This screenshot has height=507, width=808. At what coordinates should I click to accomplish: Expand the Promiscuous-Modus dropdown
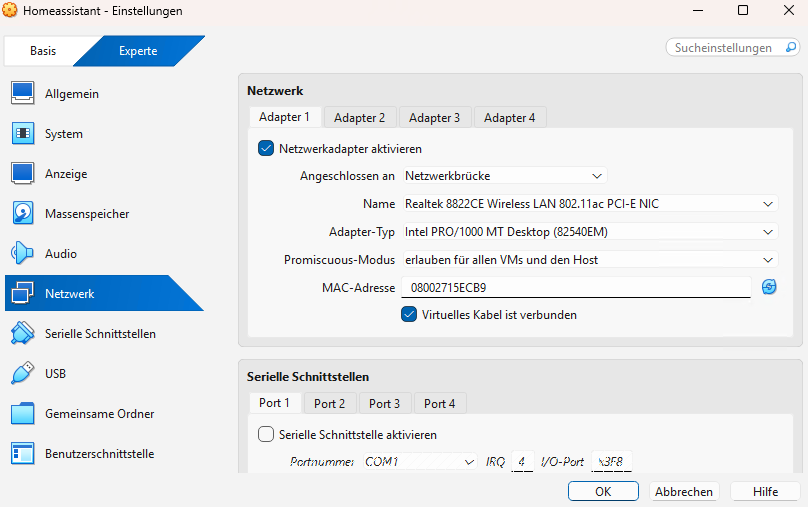click(590, 260)
